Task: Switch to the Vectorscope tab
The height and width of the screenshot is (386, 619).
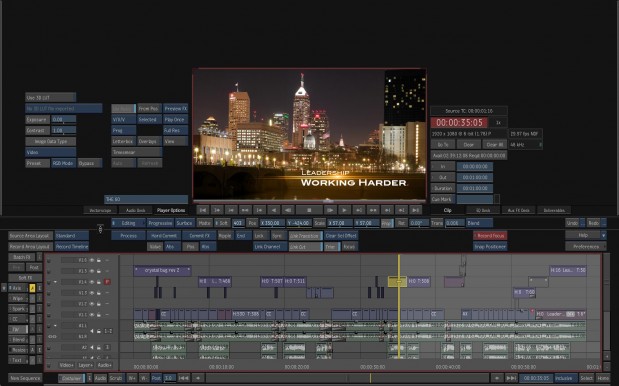Action: (100, 210)
